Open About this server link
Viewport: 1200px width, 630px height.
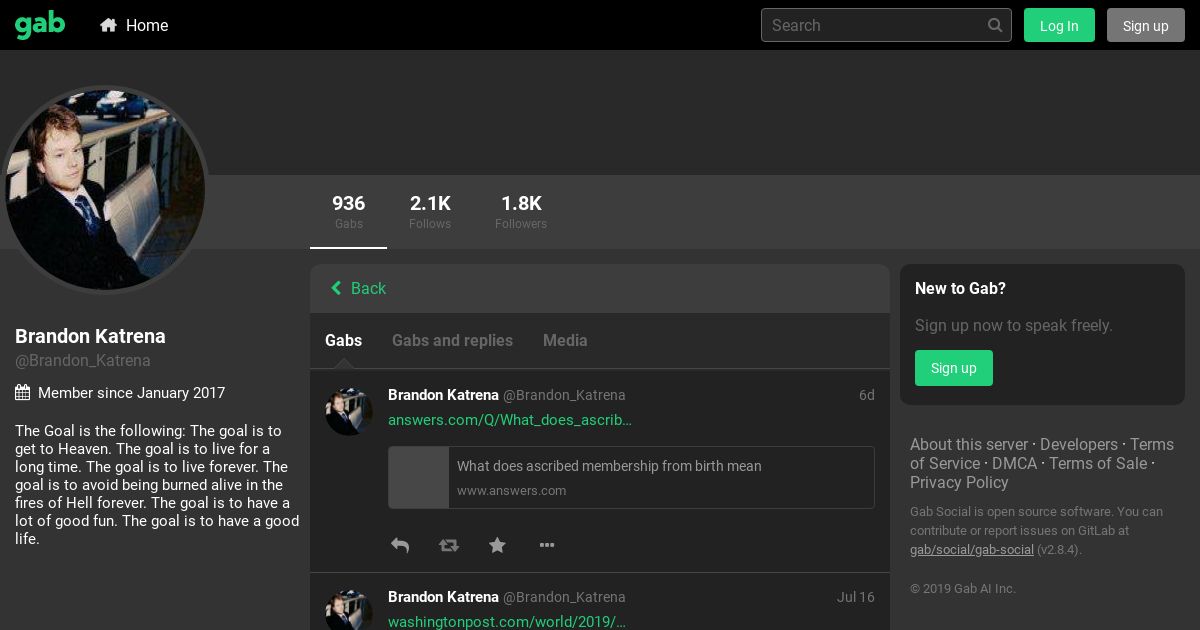point(969,444)
